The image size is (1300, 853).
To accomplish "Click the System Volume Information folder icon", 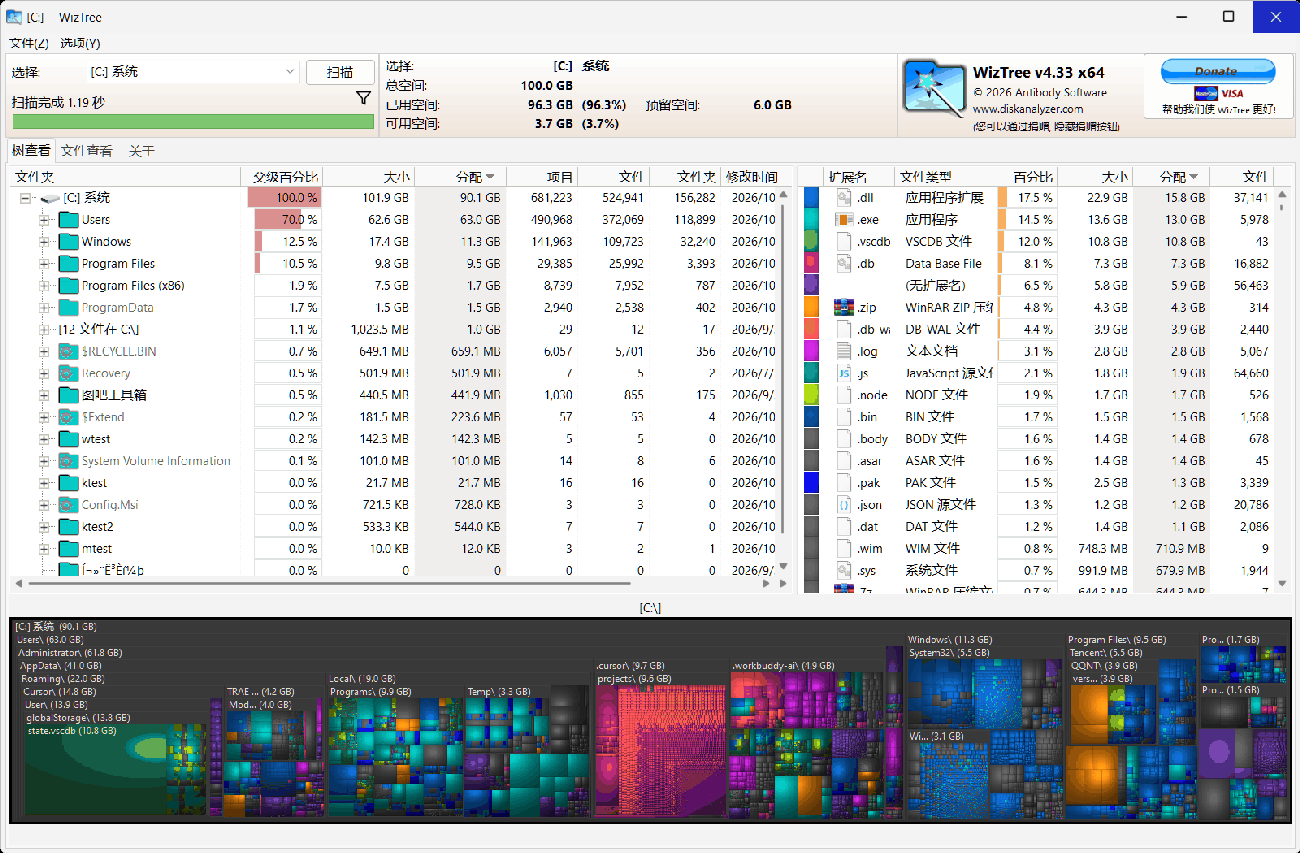I will coord(68,462).
